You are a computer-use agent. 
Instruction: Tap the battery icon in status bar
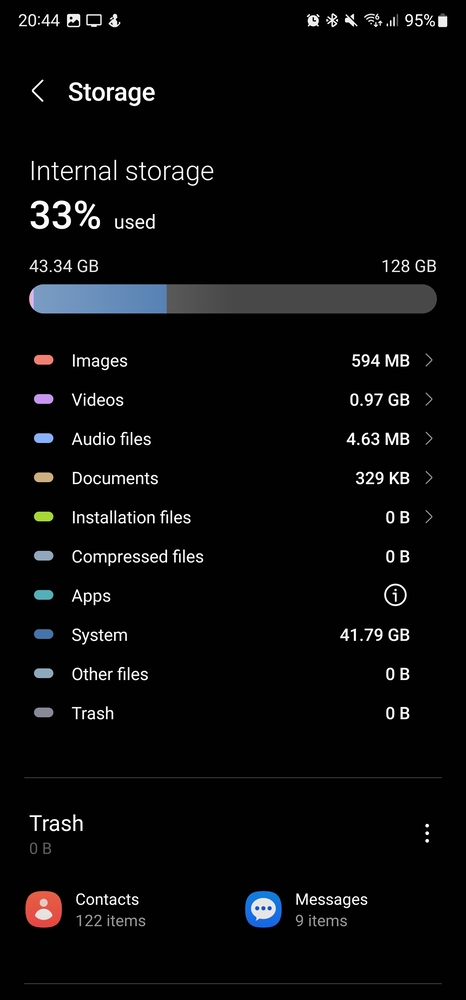click(443, 20)
